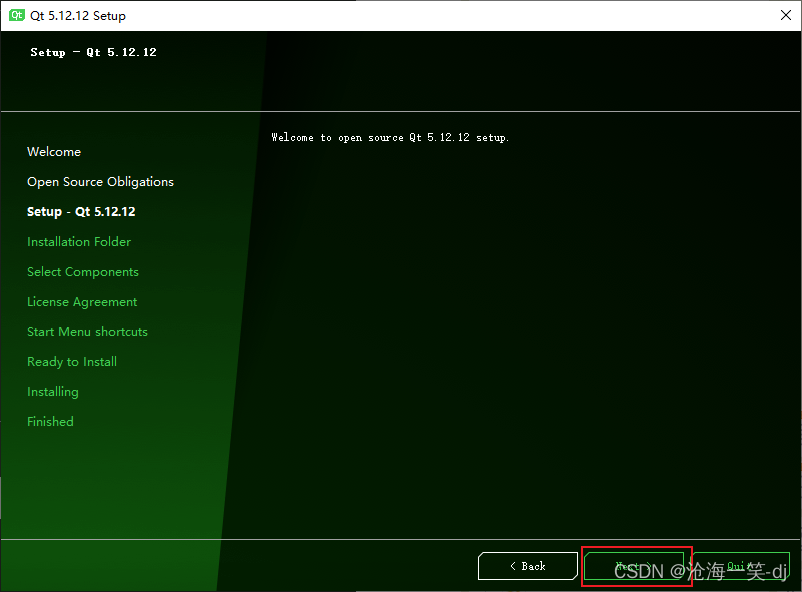
Task: Select the Start Menu shortcuts step
Action: click(87, 331)
